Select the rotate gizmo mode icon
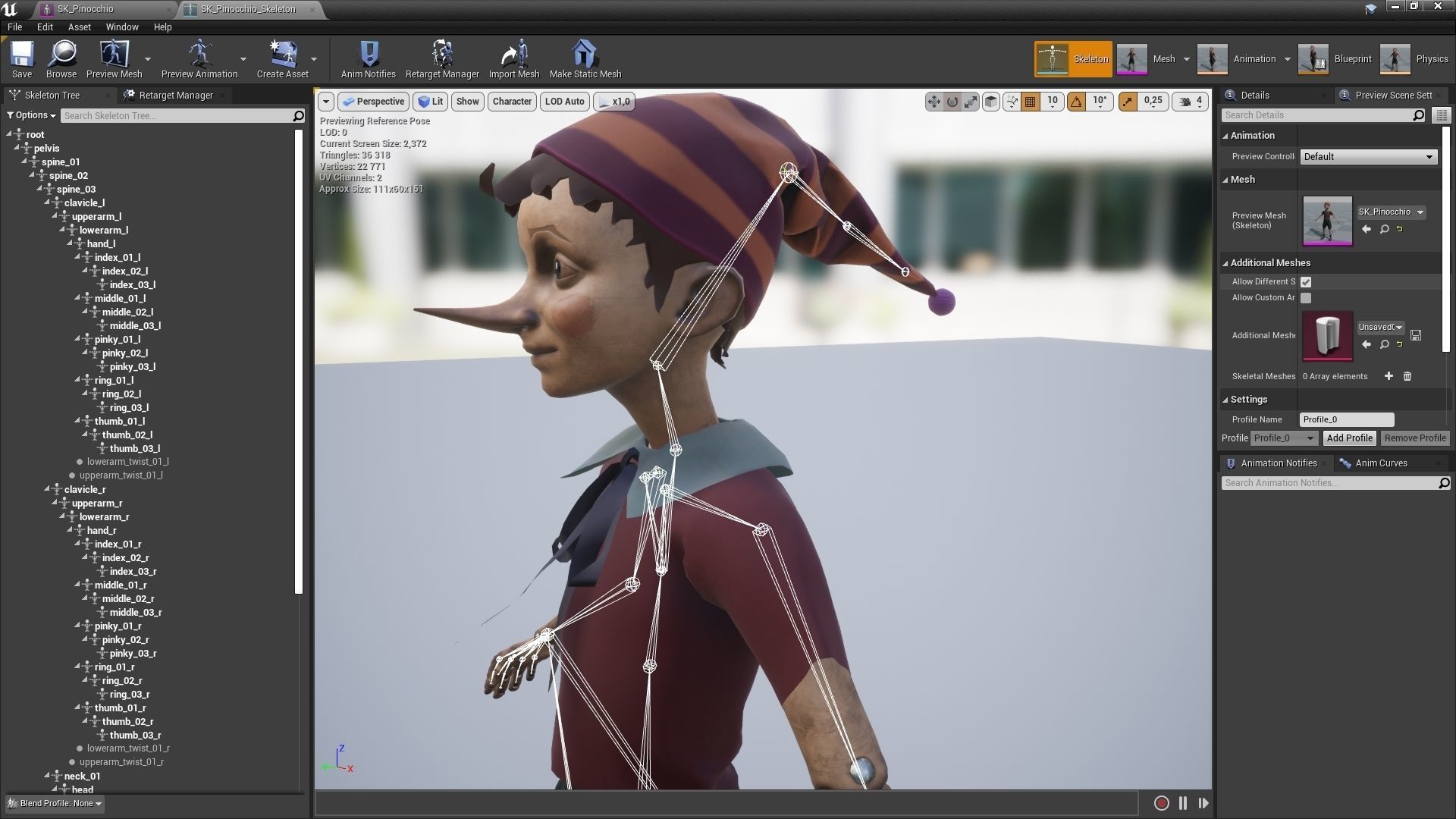The image size is (1456, 819). (x=952, y=102)
